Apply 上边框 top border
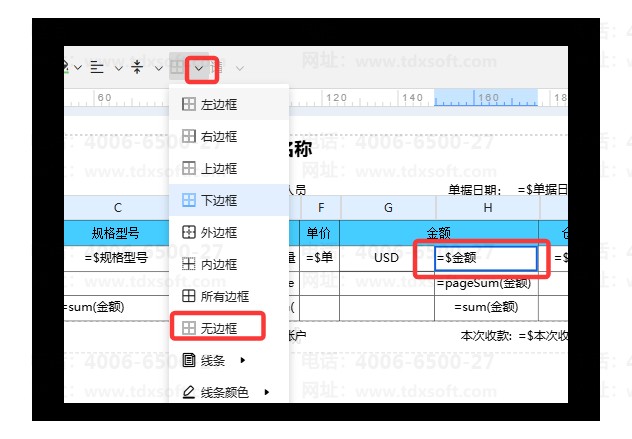The height and width of the screenshot is (439, 632). pos(218,168)
